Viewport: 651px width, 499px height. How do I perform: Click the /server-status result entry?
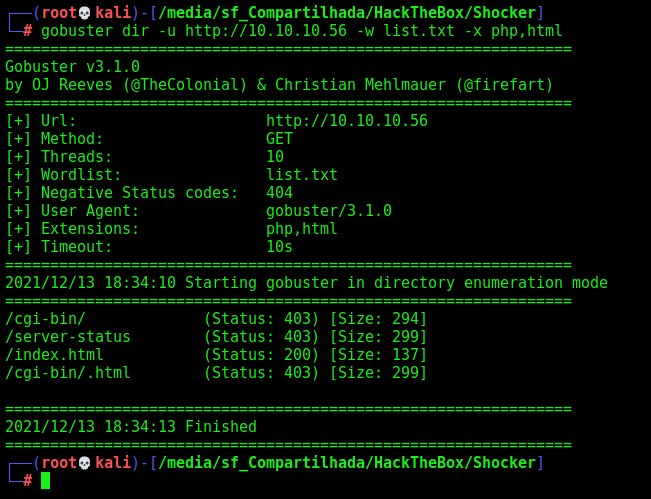coord(68,337)
